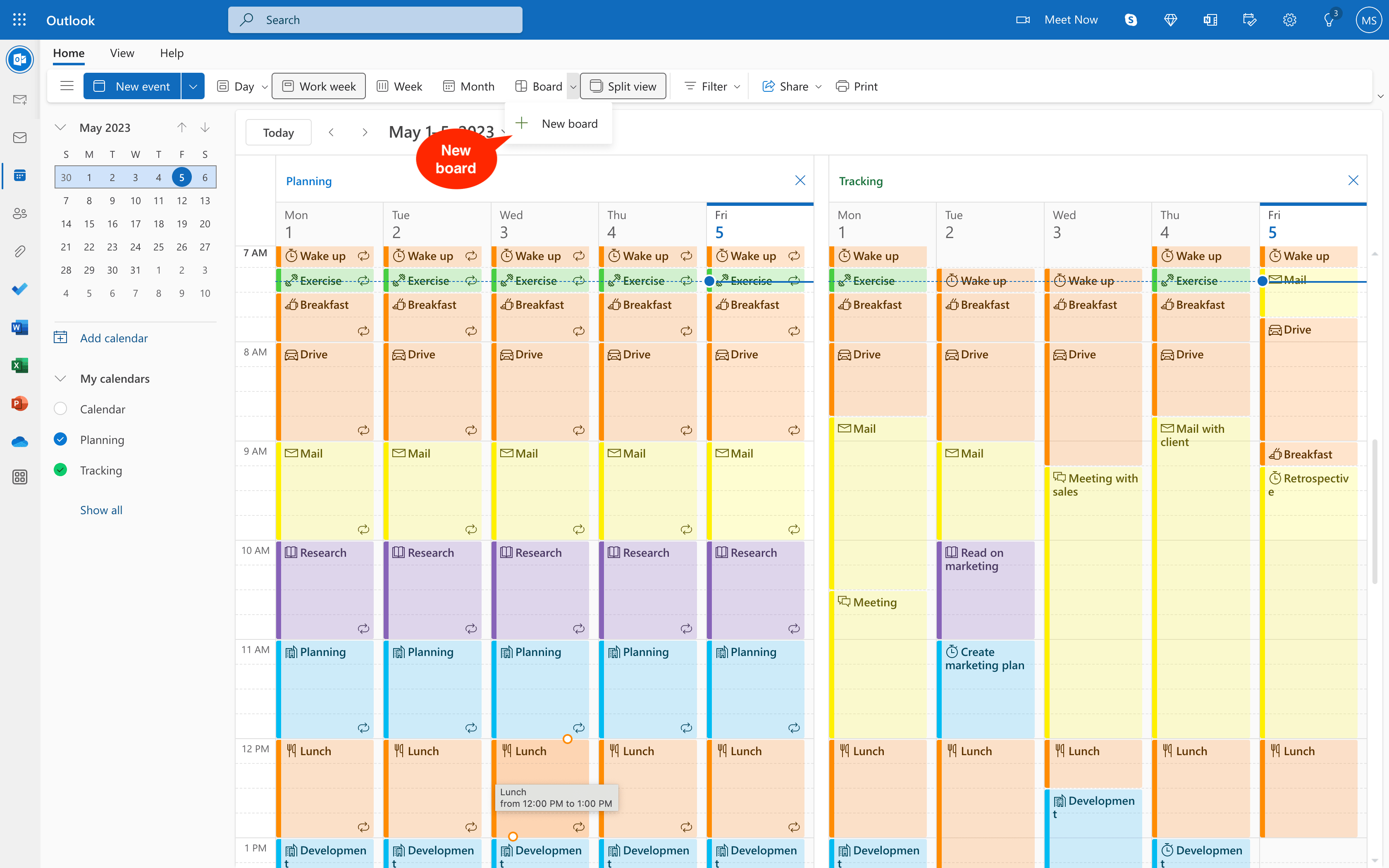Check the notifications bell
1389x868 pixels.
point(1329,19)
